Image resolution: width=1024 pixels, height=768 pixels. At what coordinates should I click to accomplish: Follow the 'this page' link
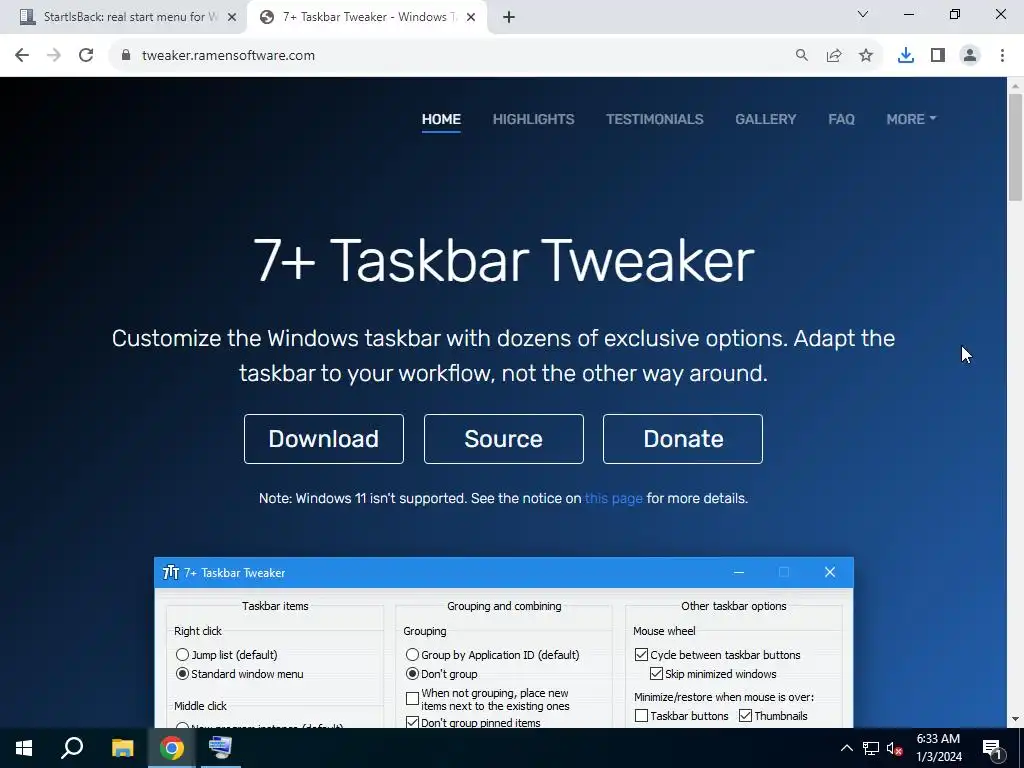tap(613, 498)
